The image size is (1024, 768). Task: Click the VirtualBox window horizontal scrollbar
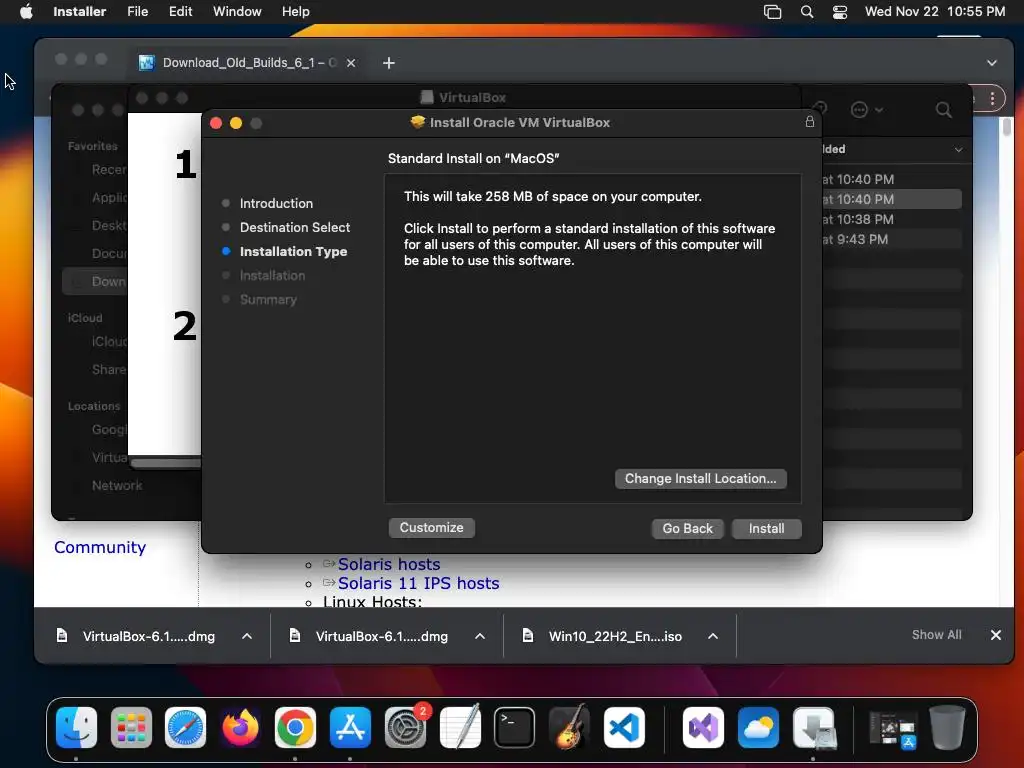click(167, 462)
